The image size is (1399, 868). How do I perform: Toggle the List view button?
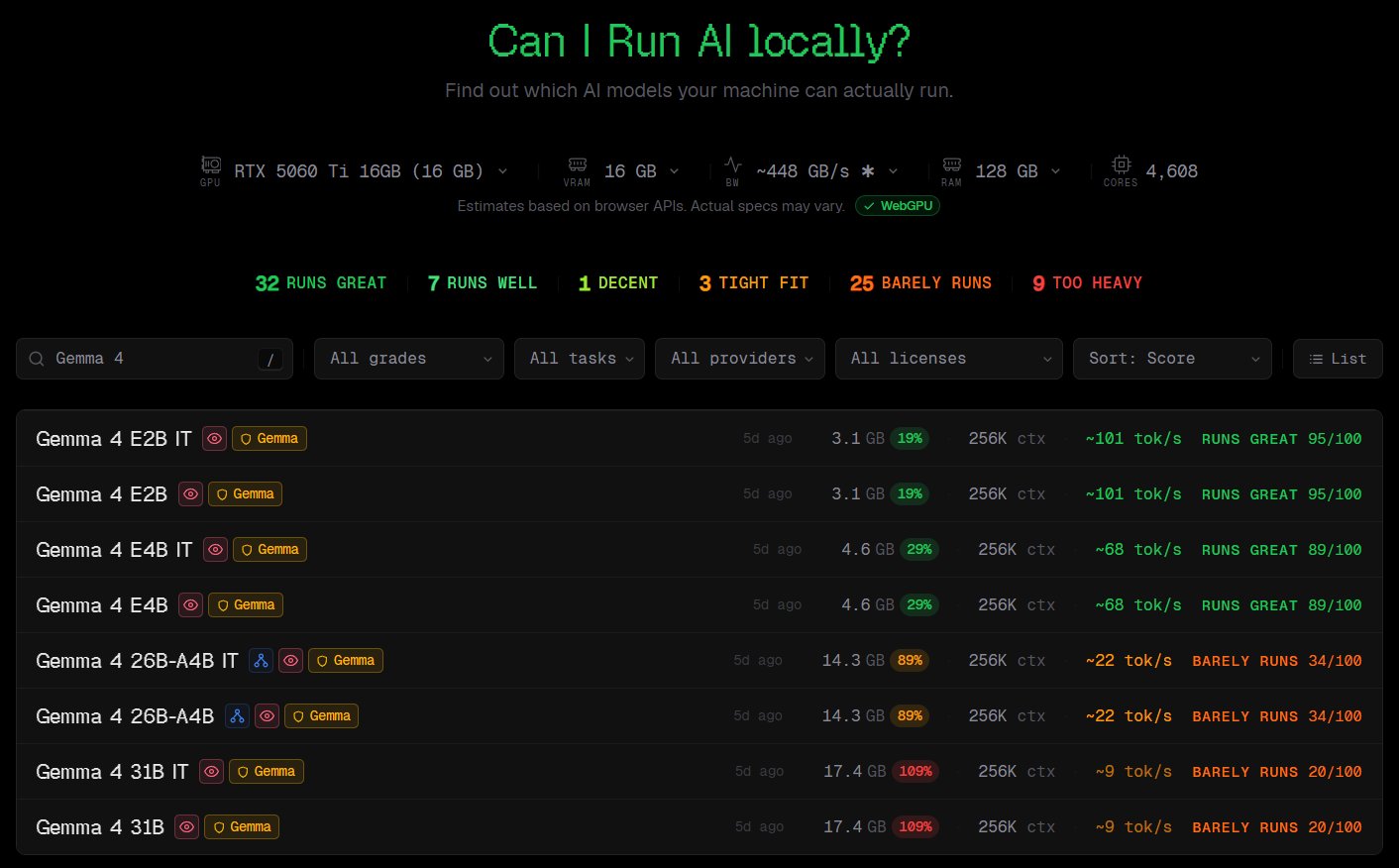(x=1337, y=359)
